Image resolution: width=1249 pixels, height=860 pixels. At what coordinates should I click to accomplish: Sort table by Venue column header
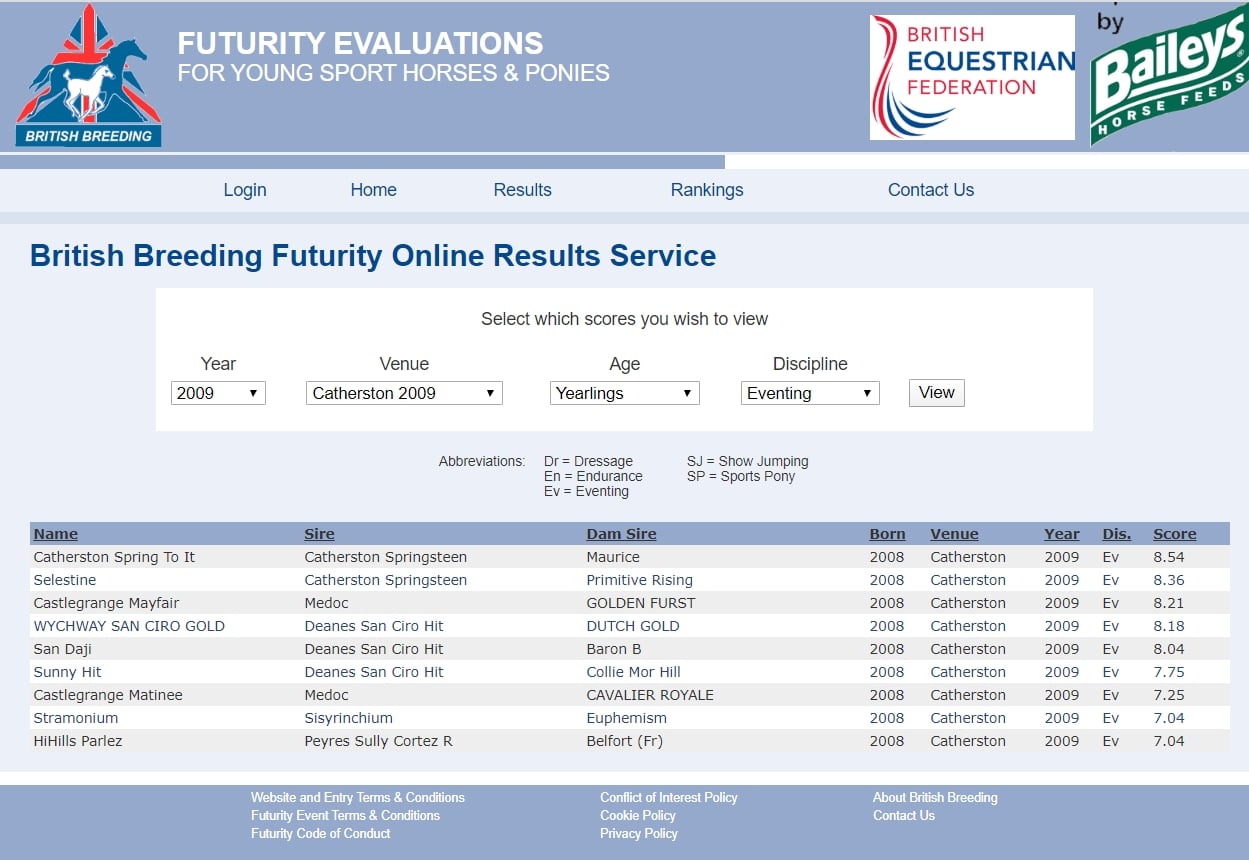pyautogui.click(x=954, y=534)
